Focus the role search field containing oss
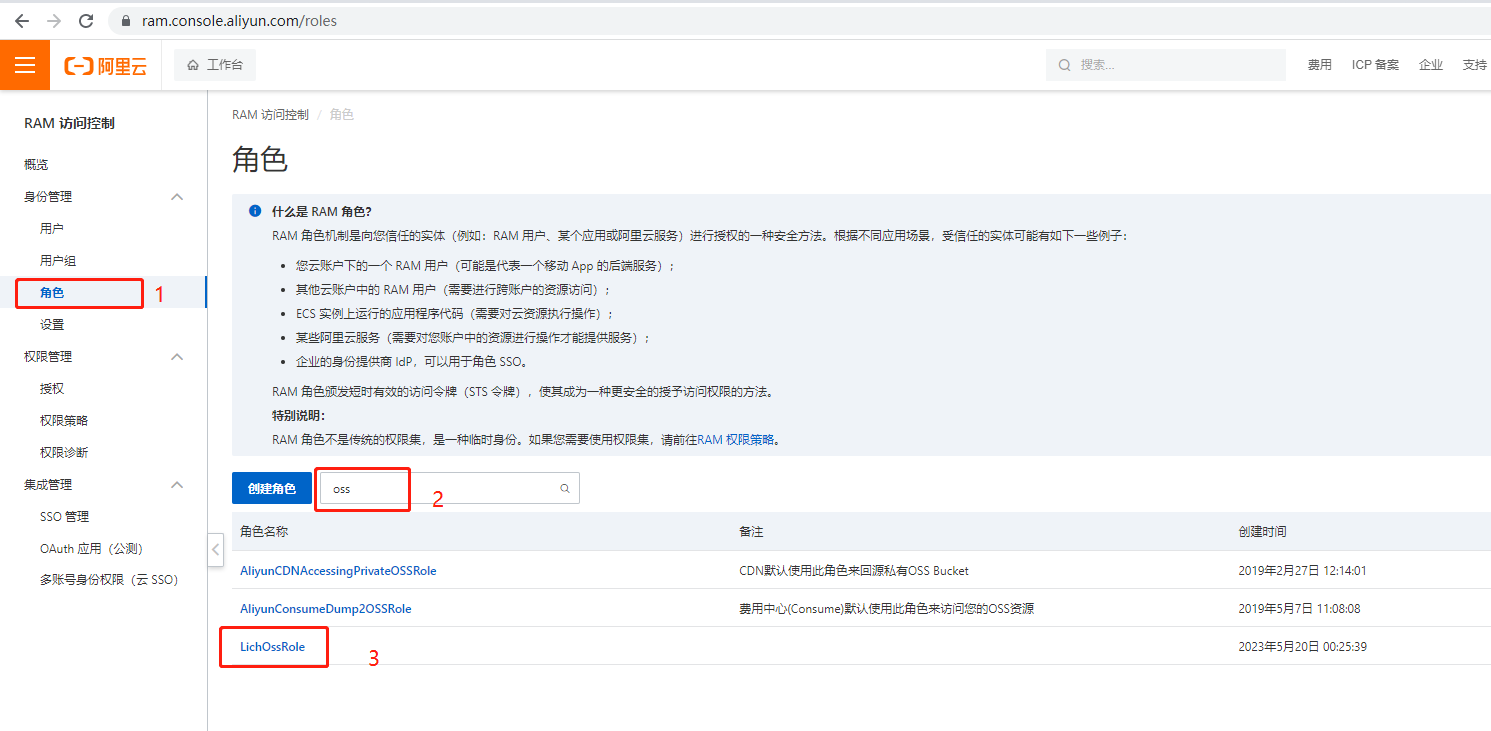The width and height of the screenshot is (1491, 731). click(x=450, y=488)
